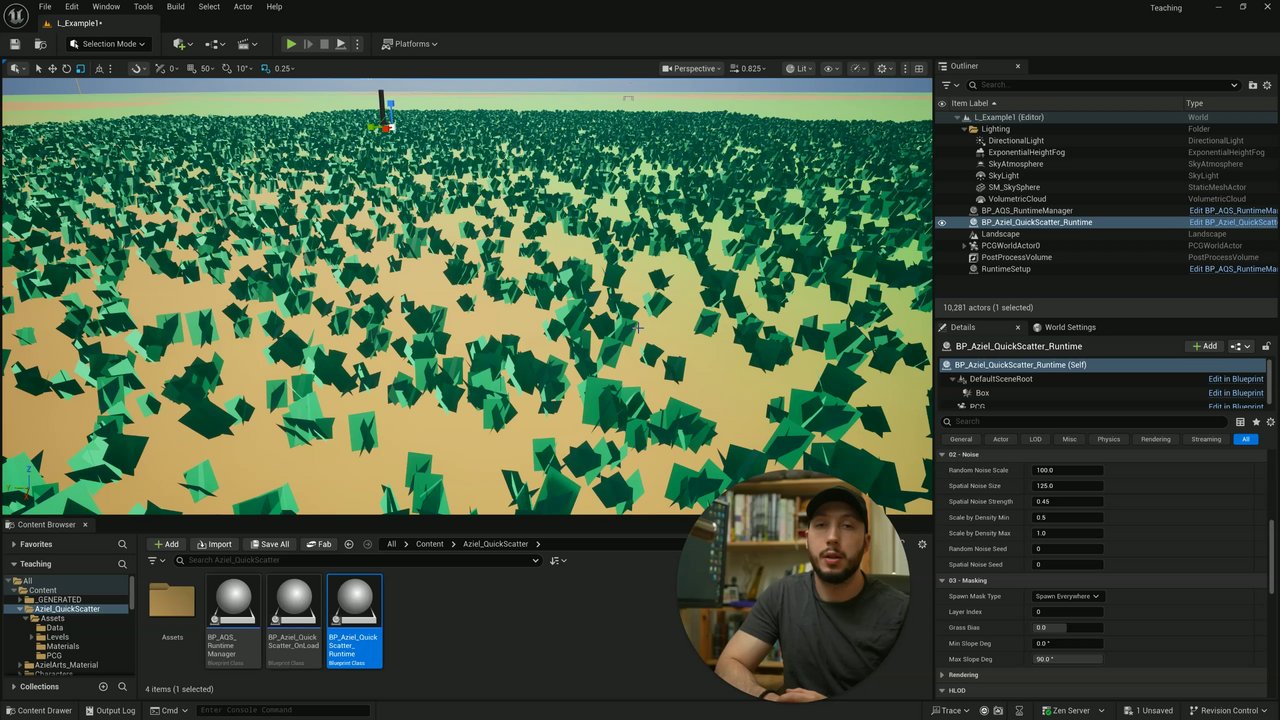Click the lock icon in Details panel
Screen dimensions: 1280x720
pos(1266,347)
